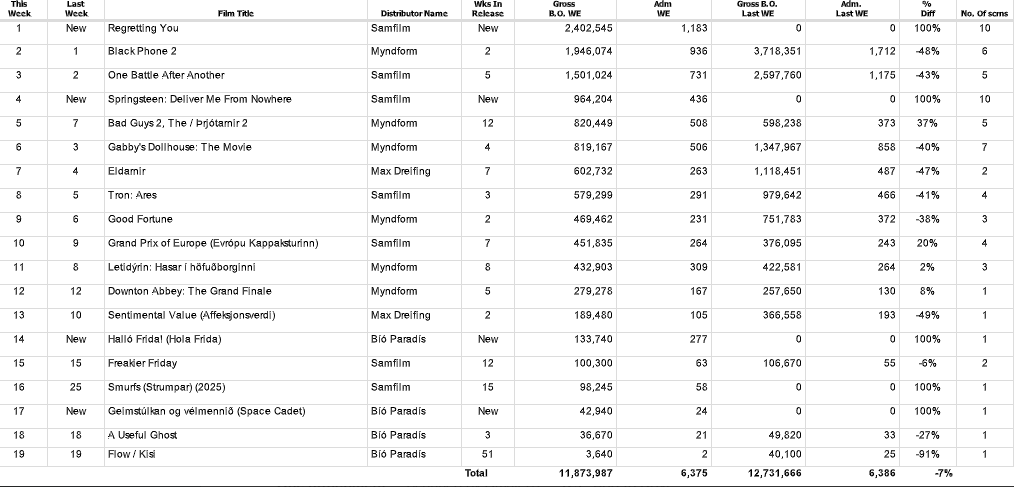Select Springsteen: Deliver Me From Nowhere
Image resolution: width=1014 pixels, height=487 pixels.
200,99
